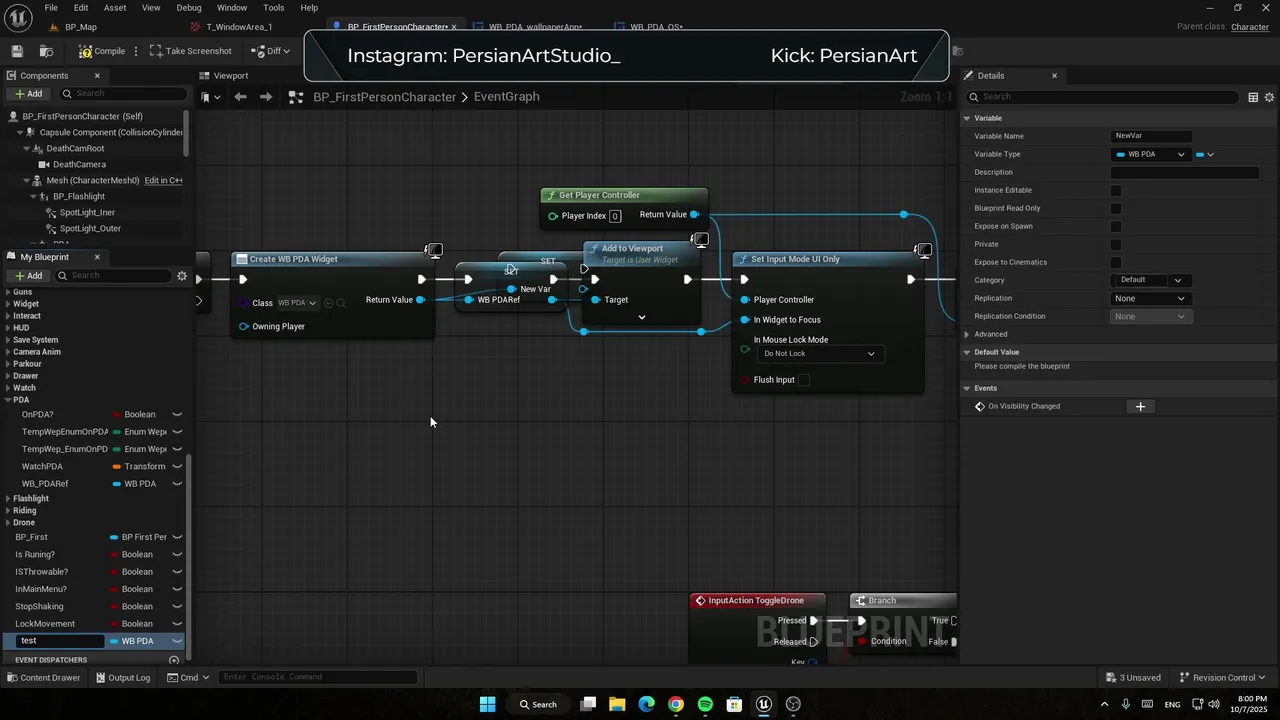The image size is (1280, 720).
Task: Click Transform color pill for WatchPDA
Action: (117, 466)
